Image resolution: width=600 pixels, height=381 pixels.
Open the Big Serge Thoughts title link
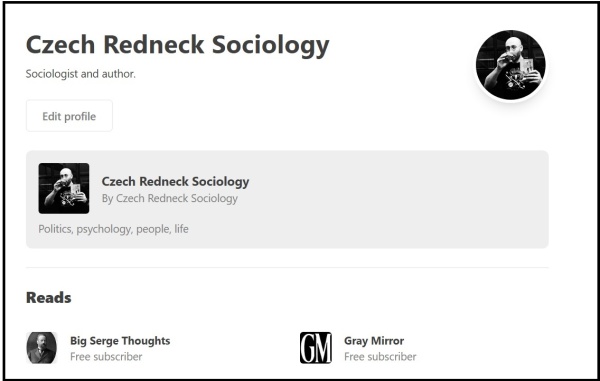[x=120, y=340]
